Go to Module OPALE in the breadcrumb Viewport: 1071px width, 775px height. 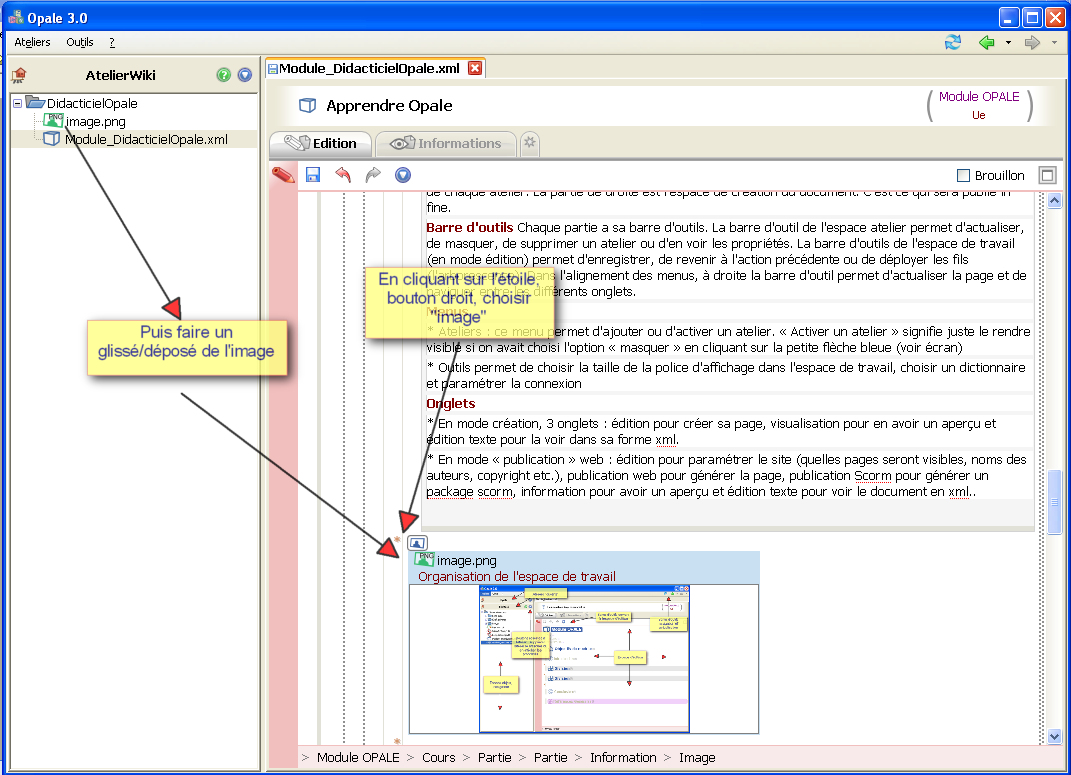pyautogui.click(x=358, y=757)
